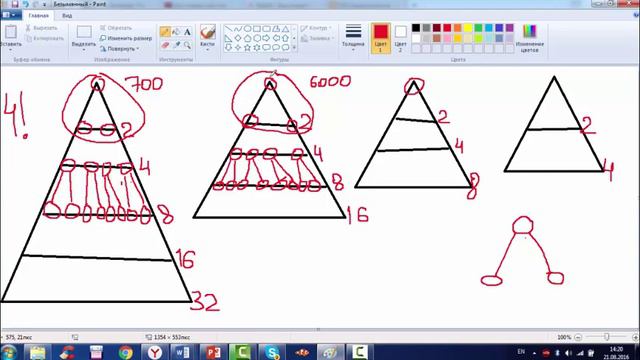Image resolution: width=640 pixels, height=360 pixels.
Task: Choose the Rounded rectangle shape
Action: click(267, 29)
